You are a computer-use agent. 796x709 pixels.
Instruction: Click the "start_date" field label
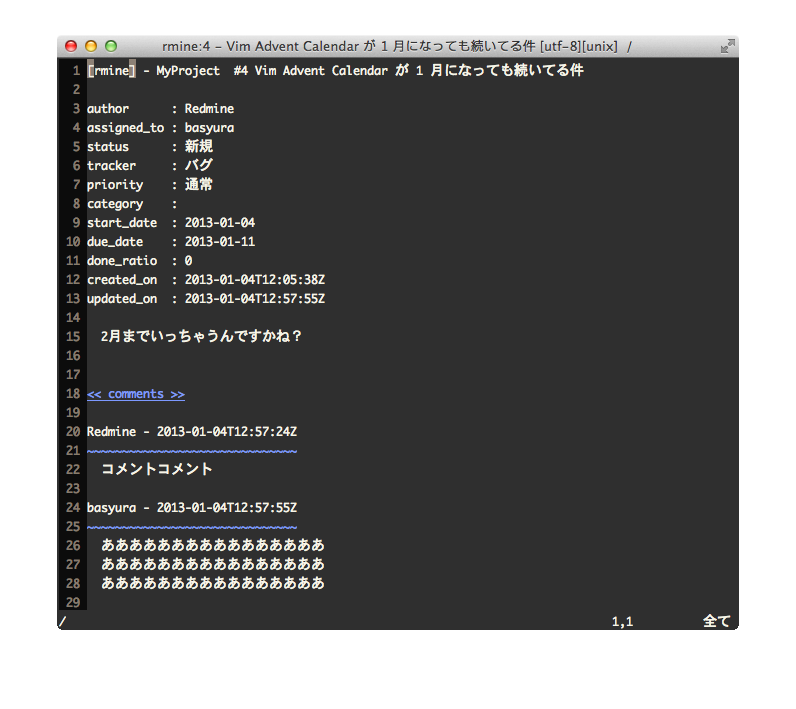coord(122,223)
